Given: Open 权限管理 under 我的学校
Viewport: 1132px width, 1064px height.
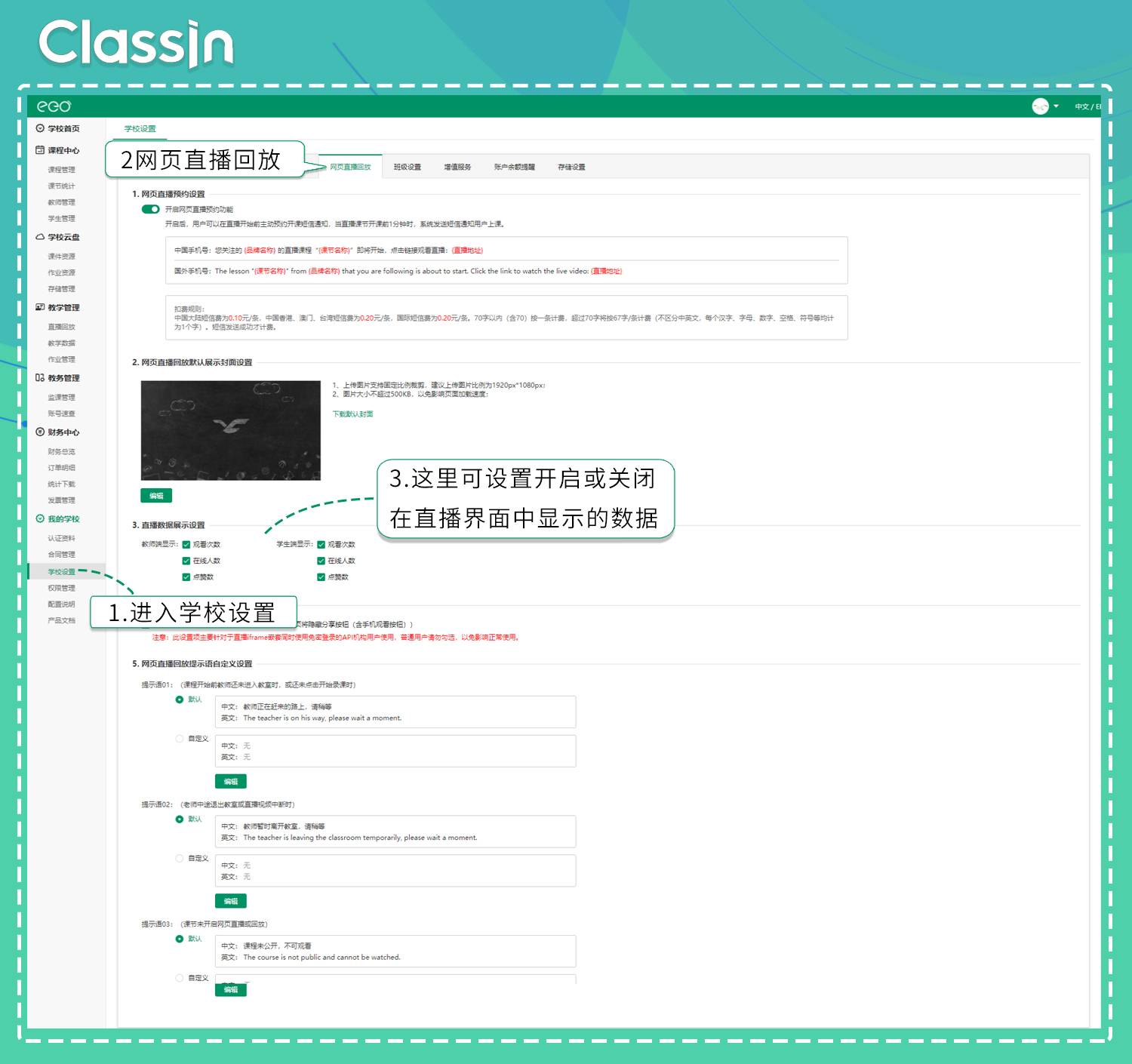Looking at the screenshot, I should [61, 588].
